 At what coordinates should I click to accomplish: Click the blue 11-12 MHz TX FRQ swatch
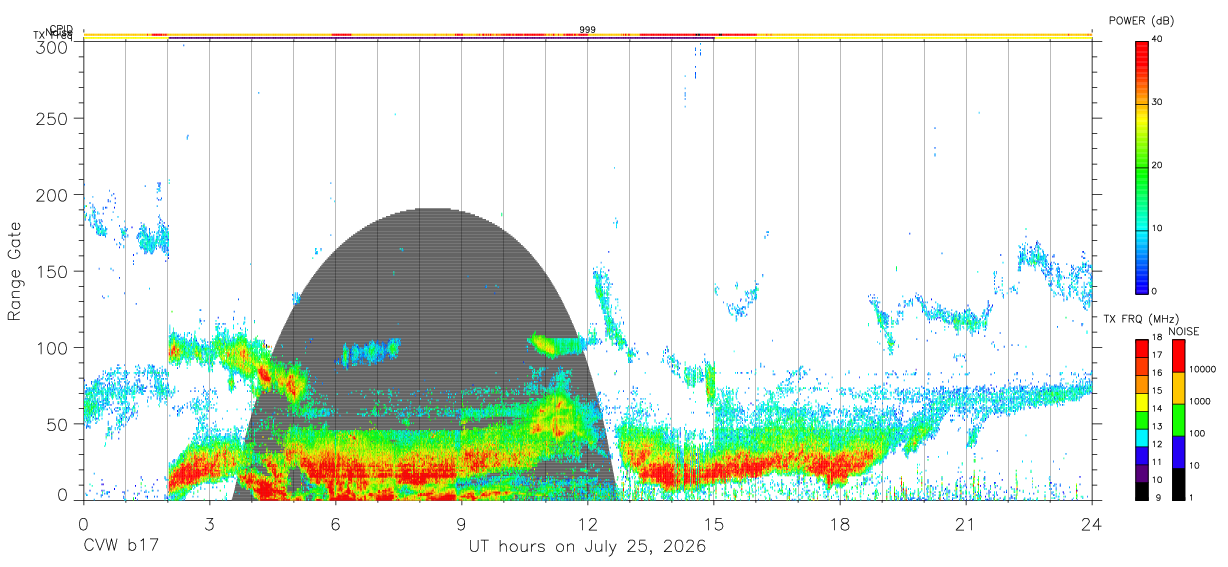[x=1142, y=455]
